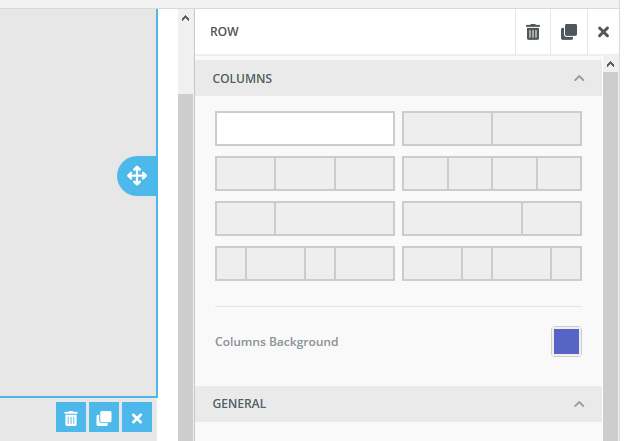Duplicate row using panel header copy icon
625x441 pixels.
point(569,32)
